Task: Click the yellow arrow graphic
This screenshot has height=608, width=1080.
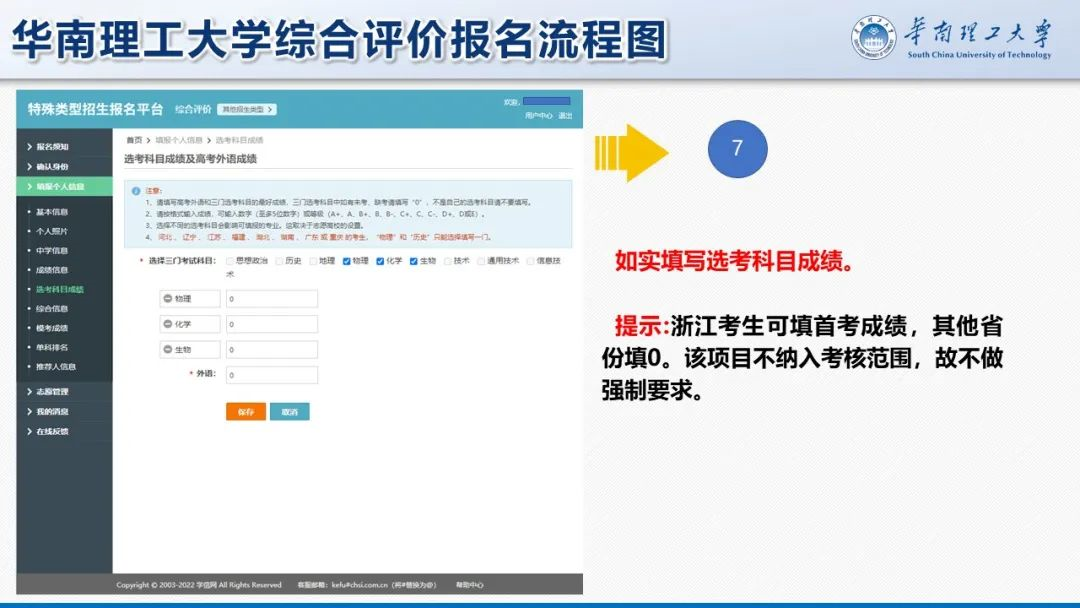Action: (631, 153)
